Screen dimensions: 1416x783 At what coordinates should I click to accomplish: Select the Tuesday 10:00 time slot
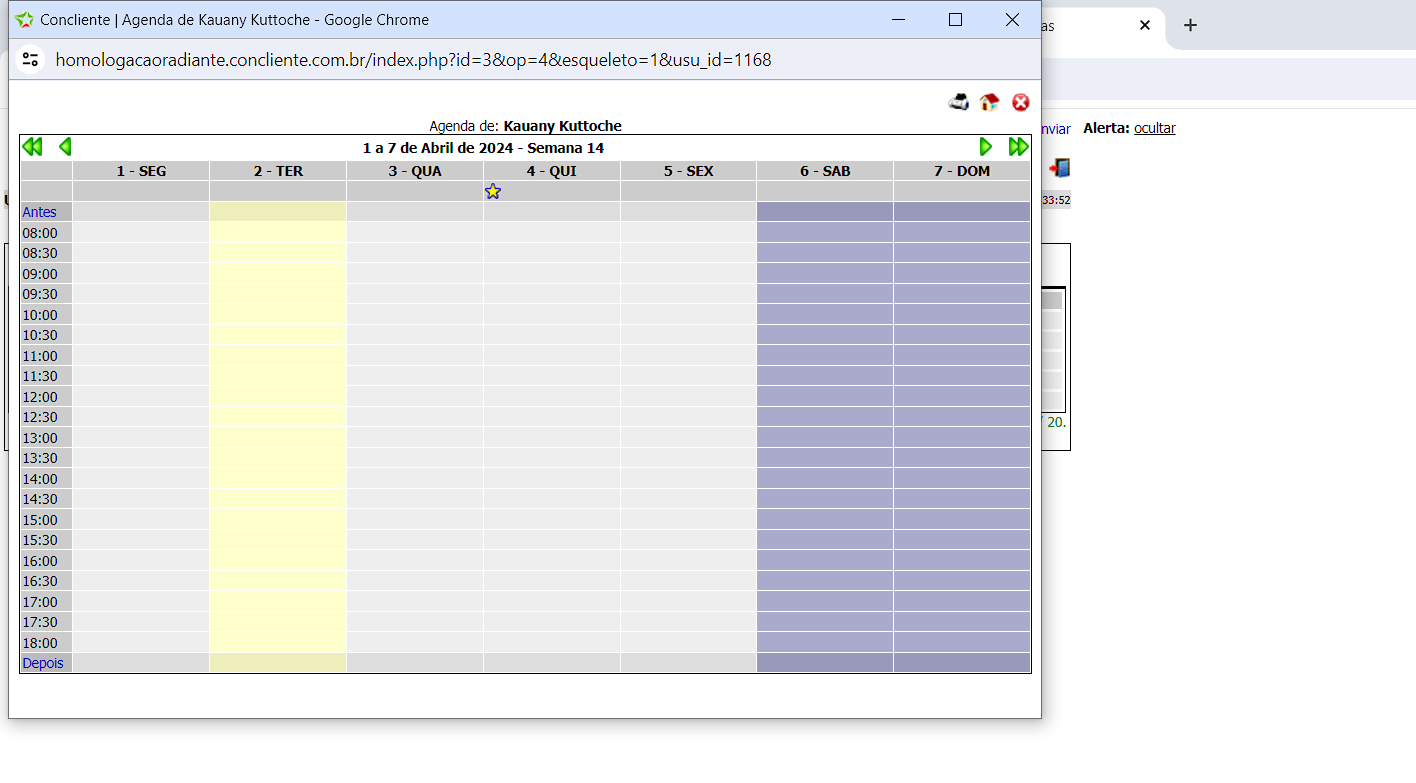(278, 315)
